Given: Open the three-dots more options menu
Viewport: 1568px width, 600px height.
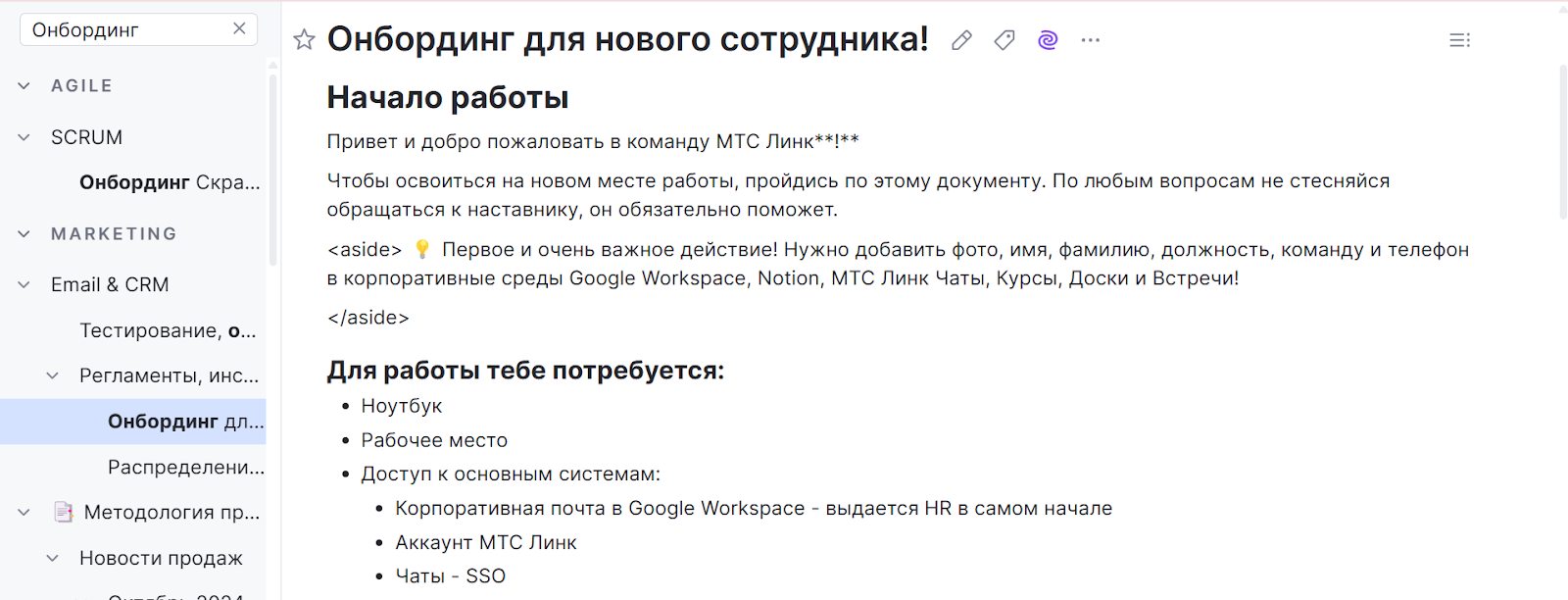Looking at the screenshot, I should [x=1091, y=40].
